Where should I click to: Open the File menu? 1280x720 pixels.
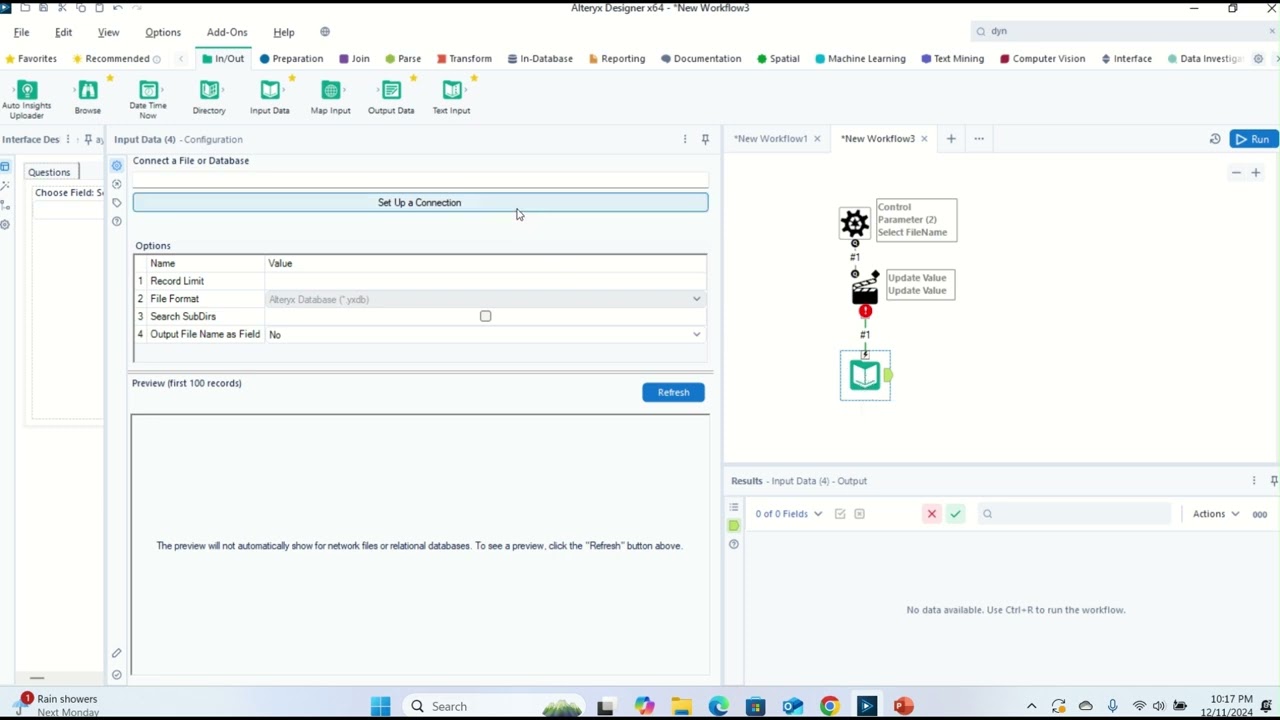(x=21, y=32)
